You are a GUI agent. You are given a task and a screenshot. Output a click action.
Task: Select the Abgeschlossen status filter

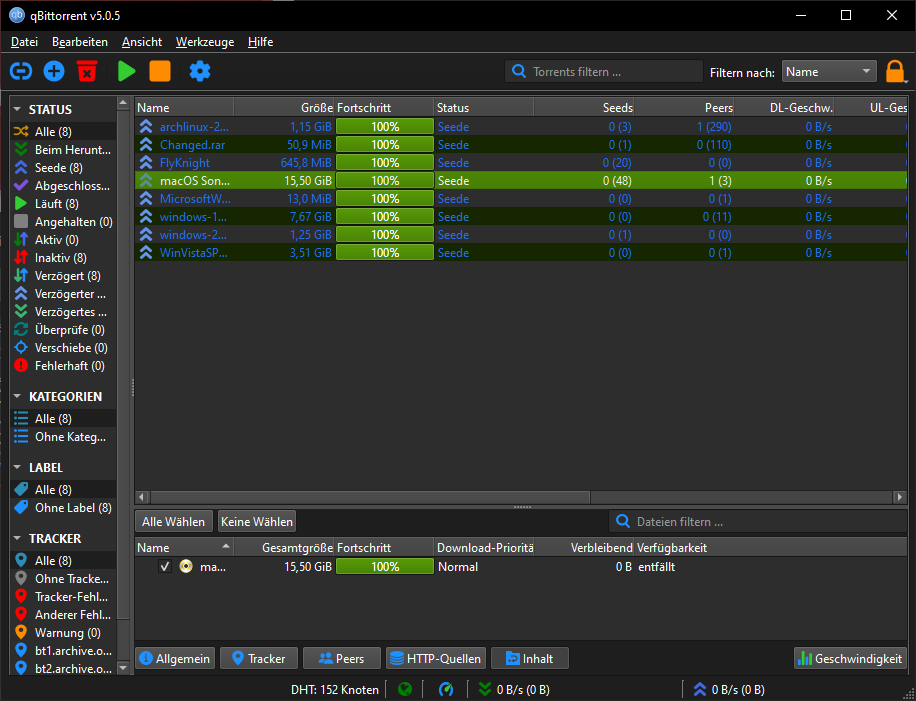(63, 186)
